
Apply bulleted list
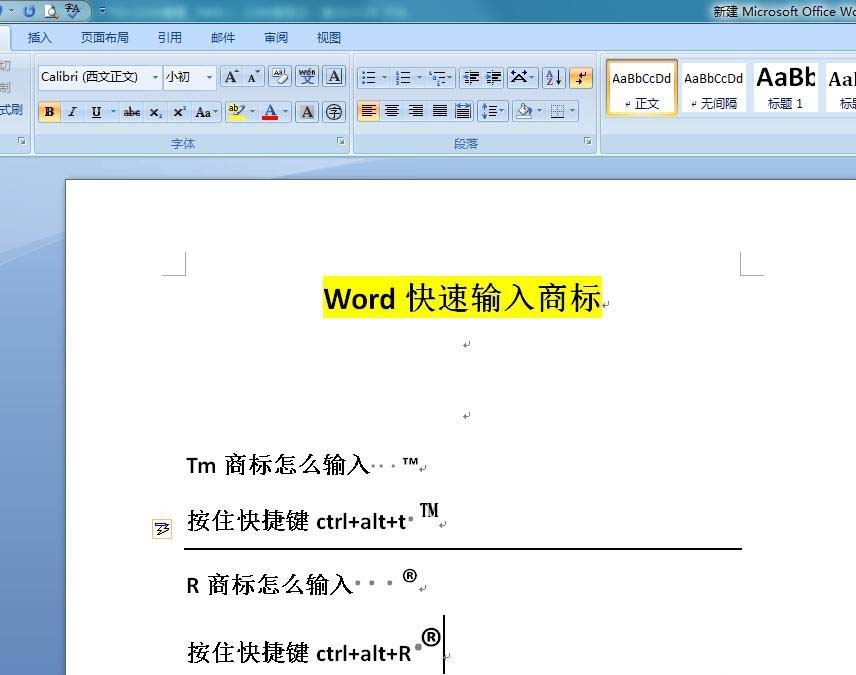pos(369,78)
